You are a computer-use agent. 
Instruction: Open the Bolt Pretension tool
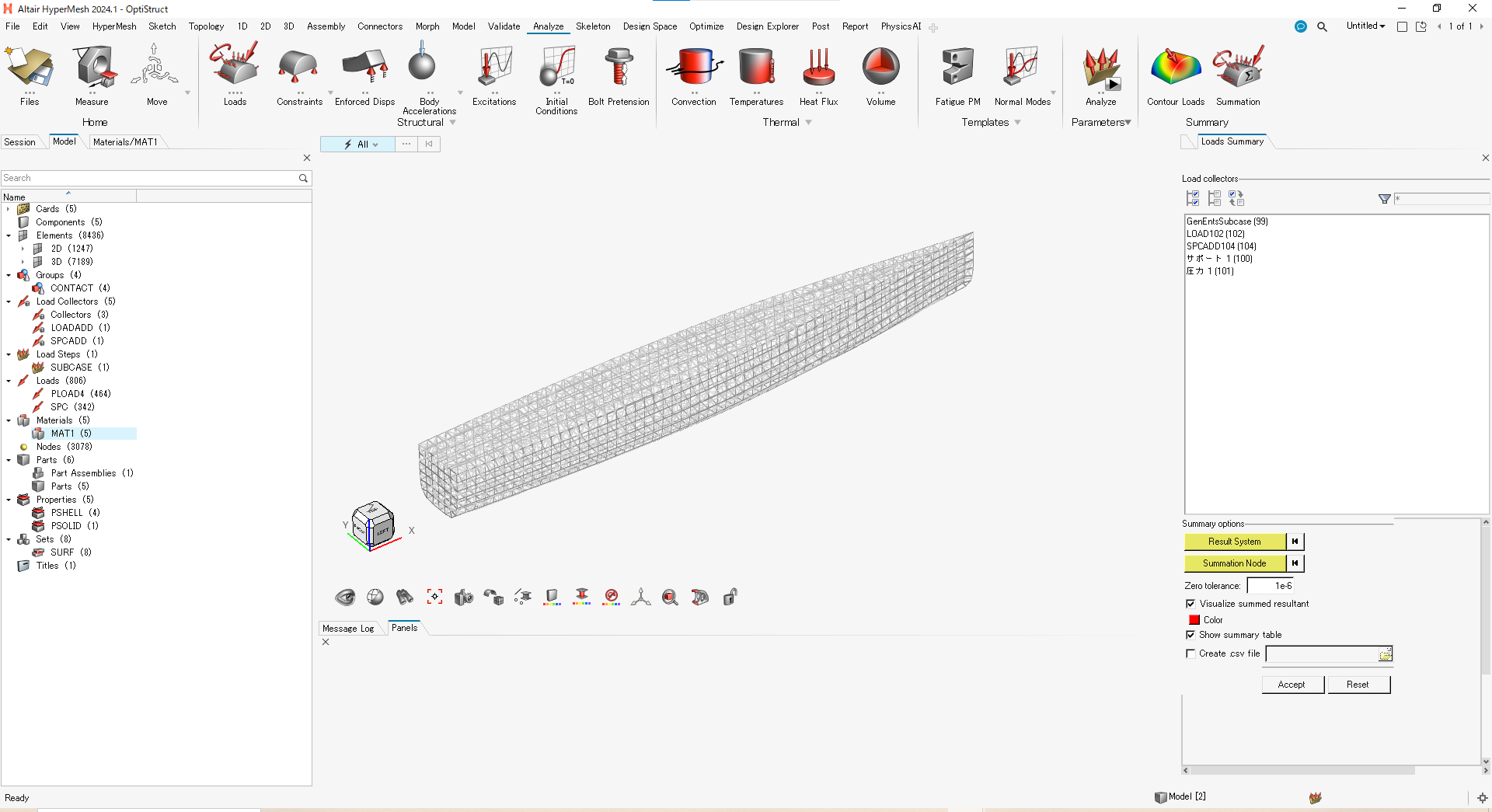[x=619, y=66]
